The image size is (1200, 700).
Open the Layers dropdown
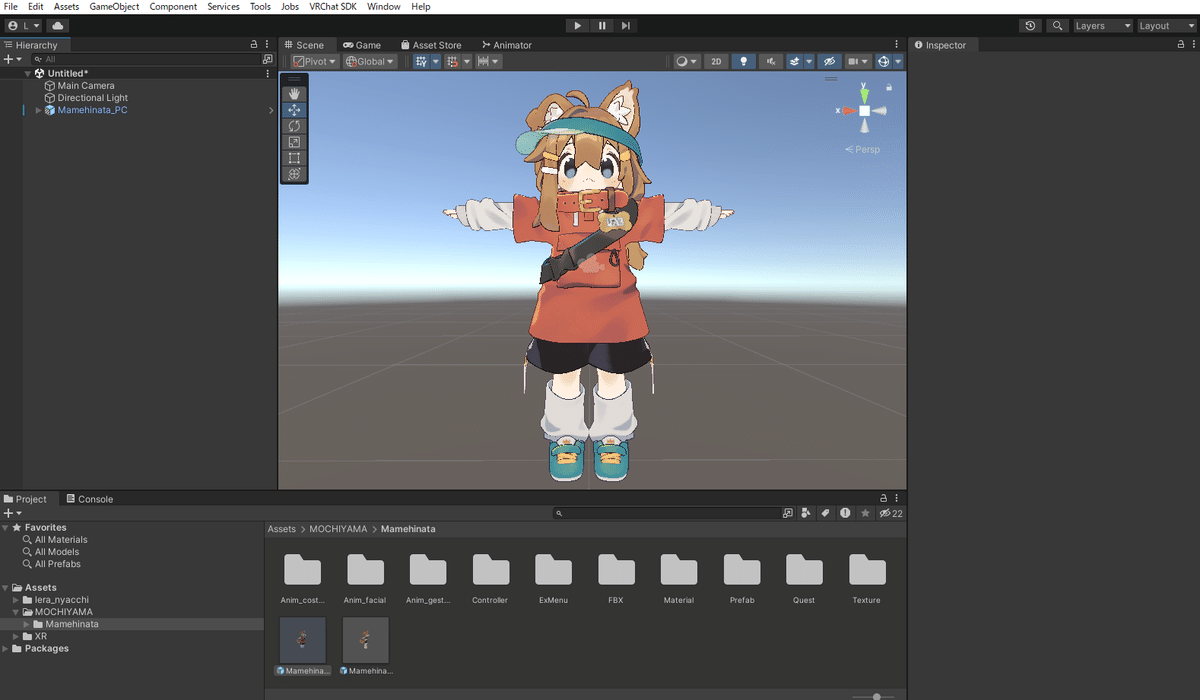(x=1102, y=26)
